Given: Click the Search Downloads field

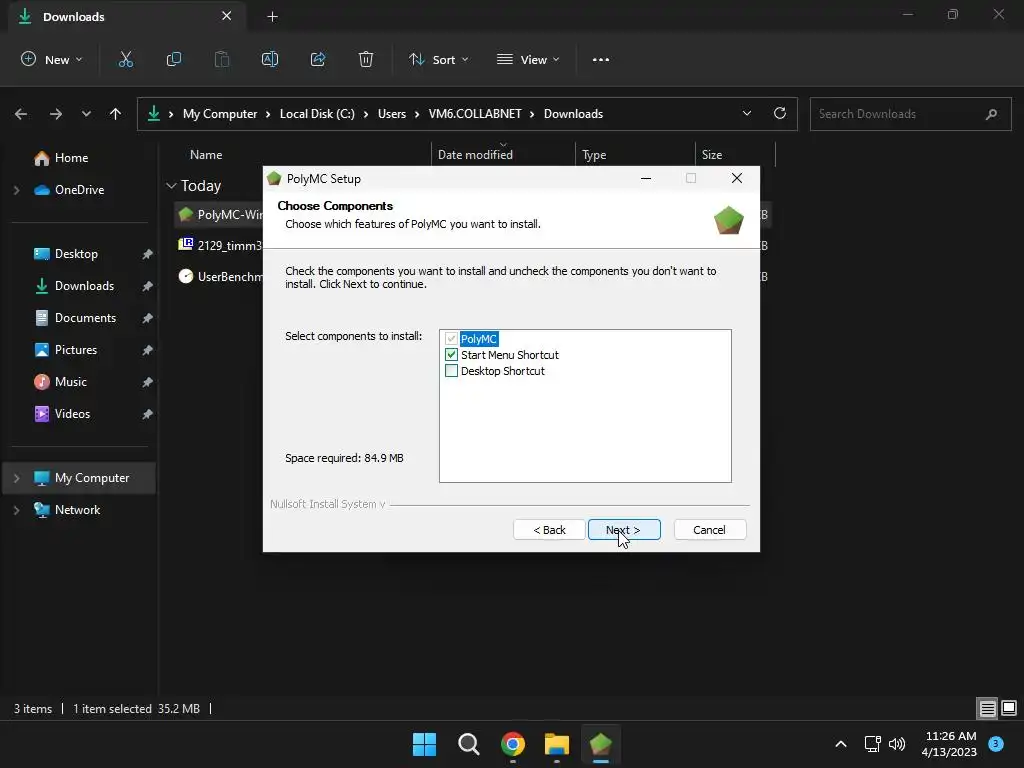Looking at the screenshot, I should click(x=910, y=114).
